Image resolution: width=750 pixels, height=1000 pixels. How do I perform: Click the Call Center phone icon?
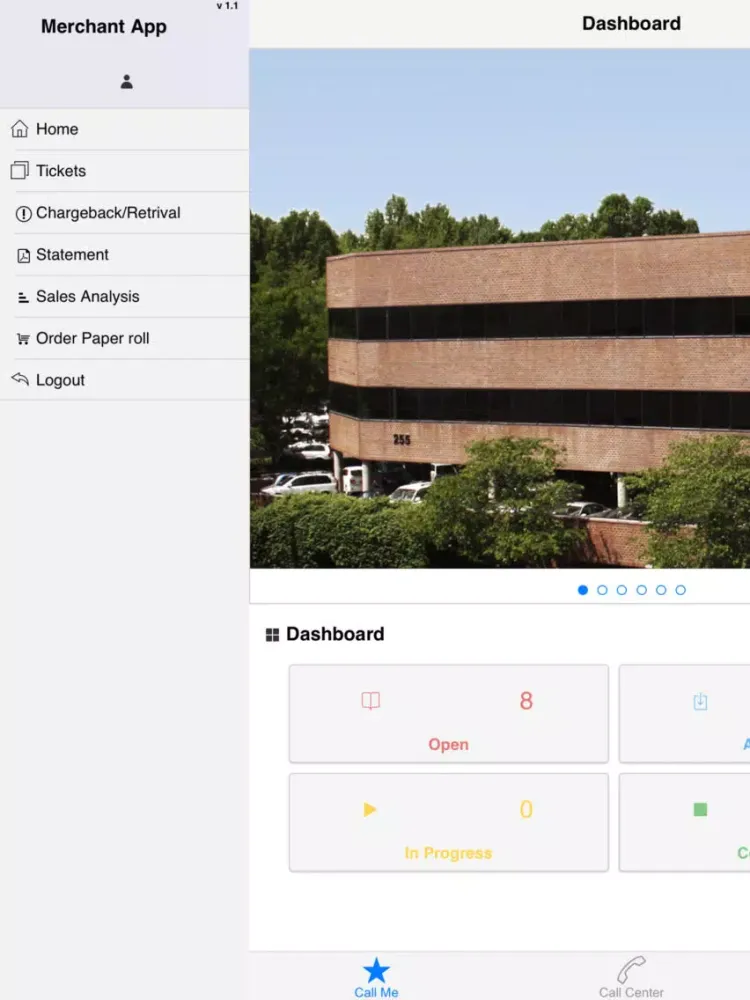pos(631,970)
